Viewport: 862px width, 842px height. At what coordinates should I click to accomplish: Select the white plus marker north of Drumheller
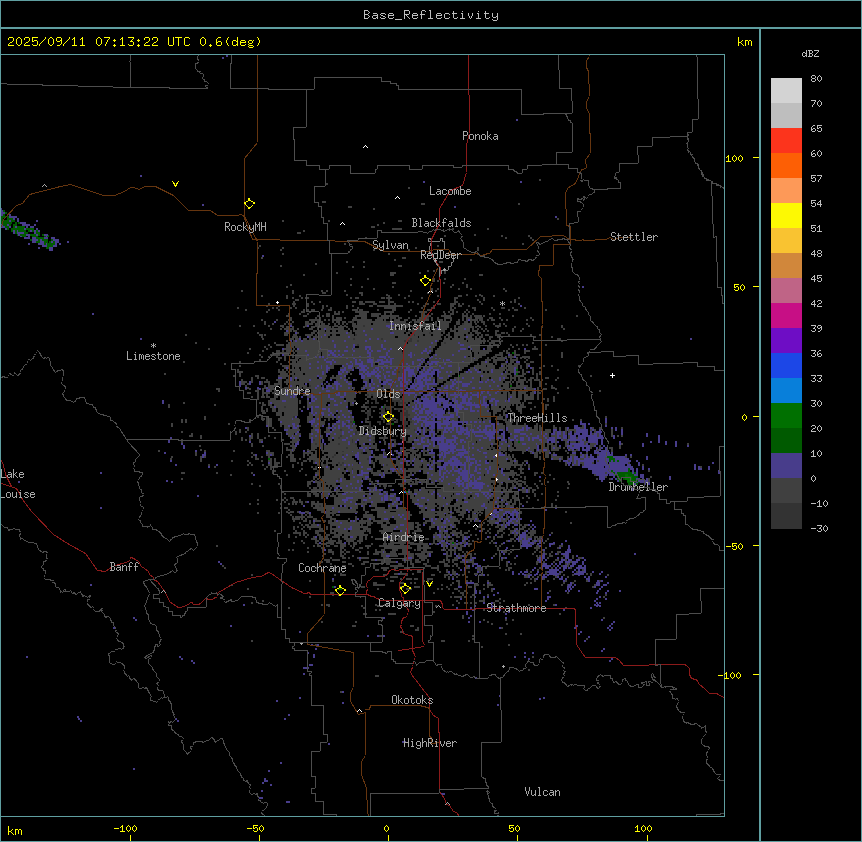(x=612, y=375)
